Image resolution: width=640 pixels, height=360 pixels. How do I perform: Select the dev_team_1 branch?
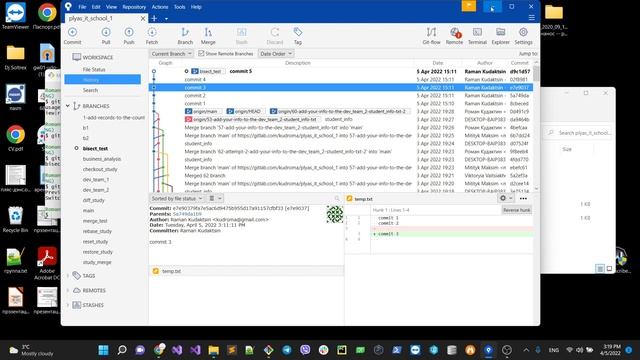pyautogui.click(x=96, y=180)
